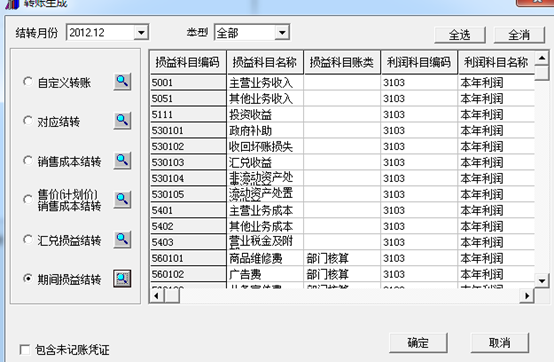Open magnifier icon beside 自定义转账
Viewport: 555px width, 363px height.
(122, 82)
